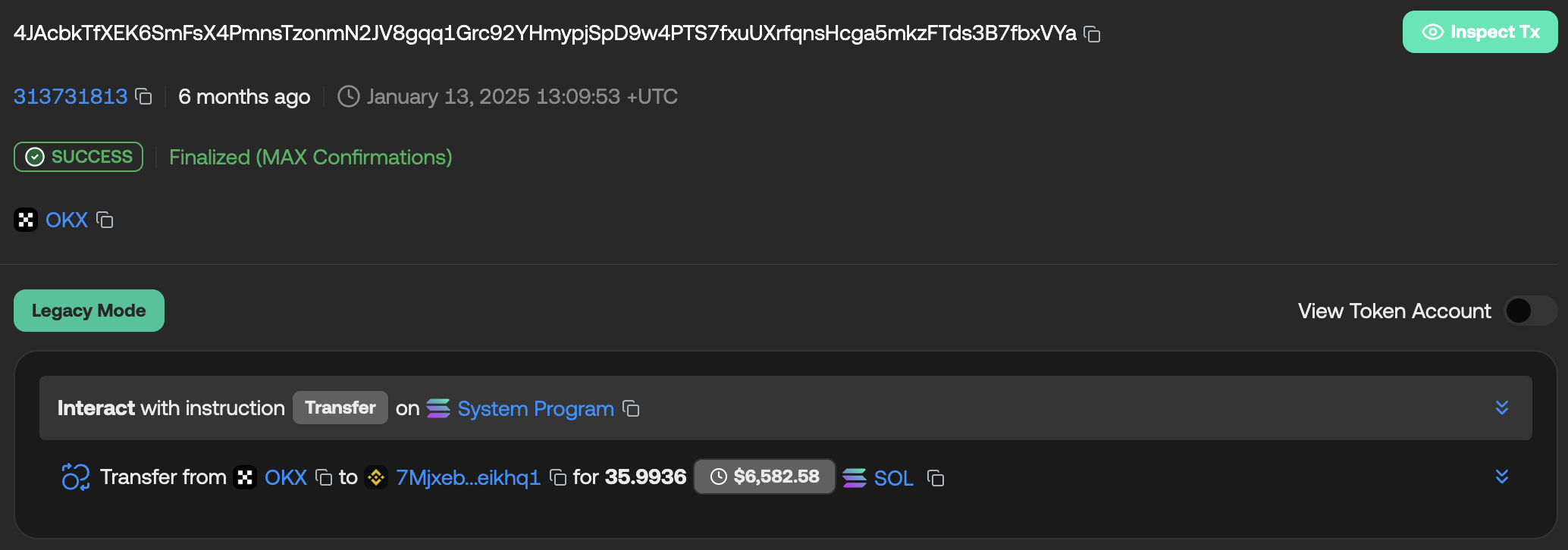Screen dimensions: 1568x550
Task: Toggle Legacy Mode
Action: click(89, 311)
